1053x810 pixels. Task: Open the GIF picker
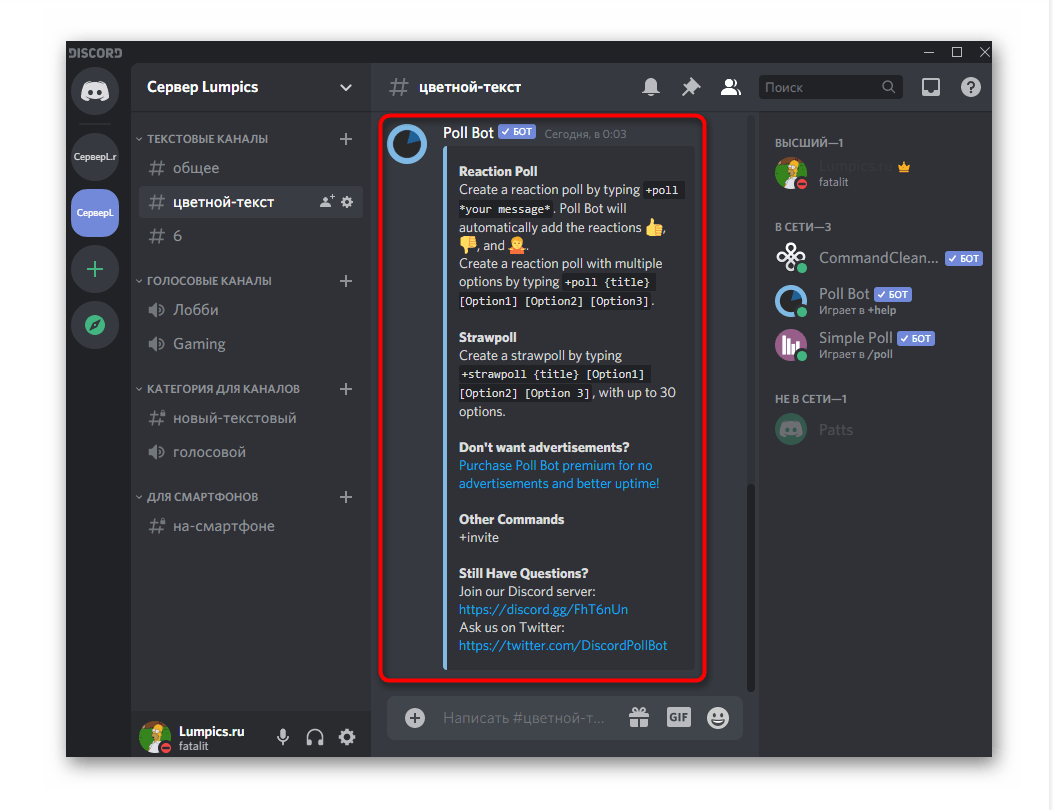[679, 717]
